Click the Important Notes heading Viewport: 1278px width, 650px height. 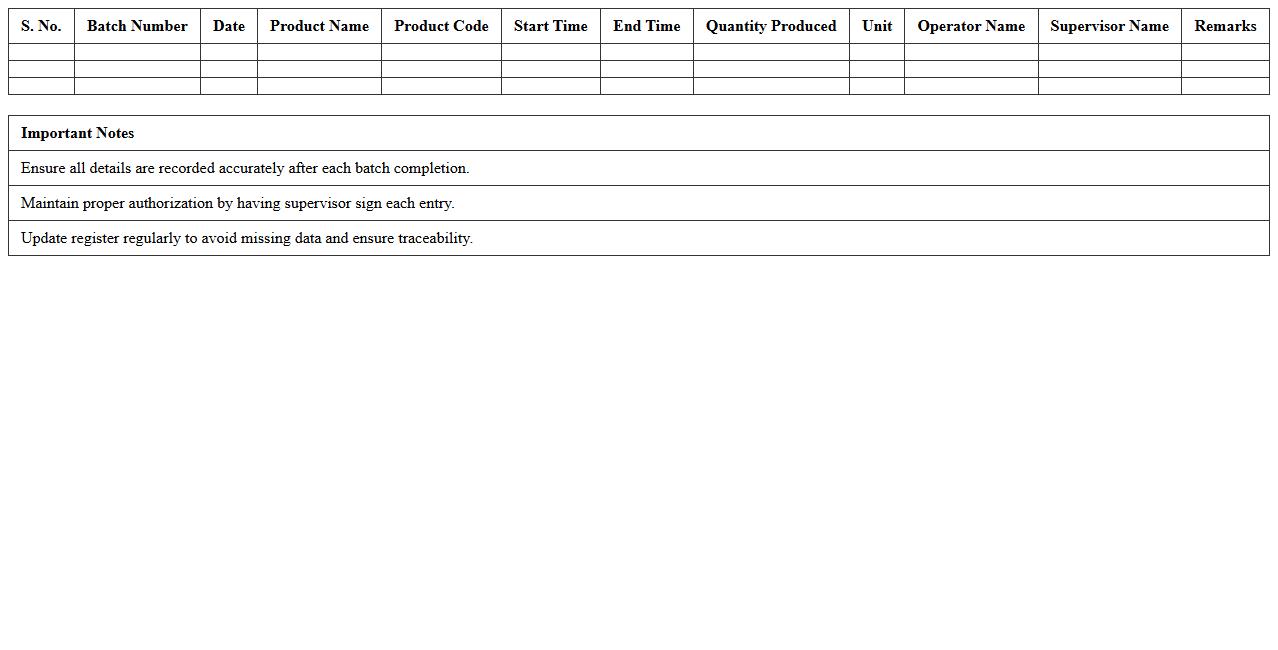pos(78,133)
